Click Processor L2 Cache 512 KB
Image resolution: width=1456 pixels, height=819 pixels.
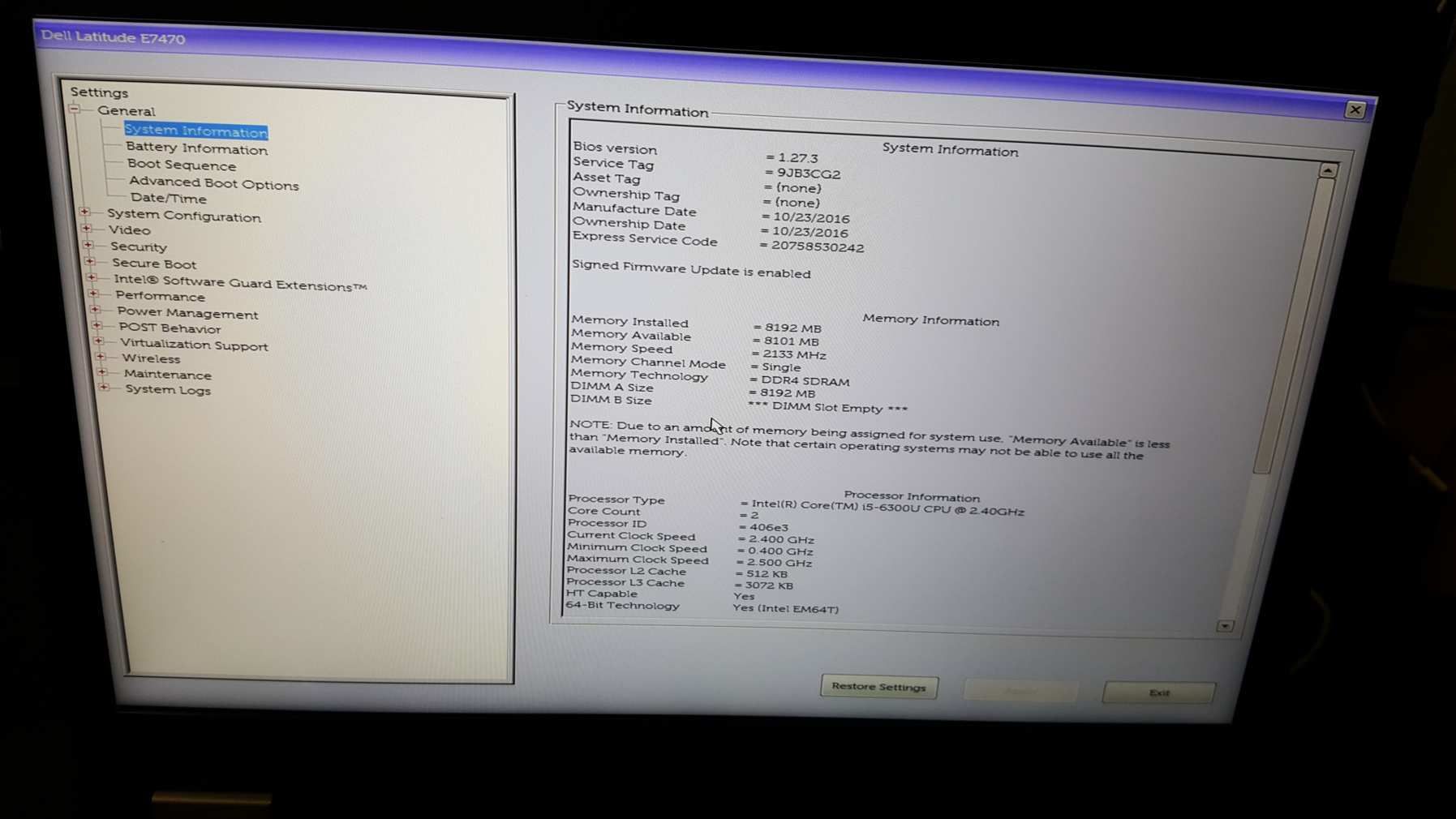[767, 574]
